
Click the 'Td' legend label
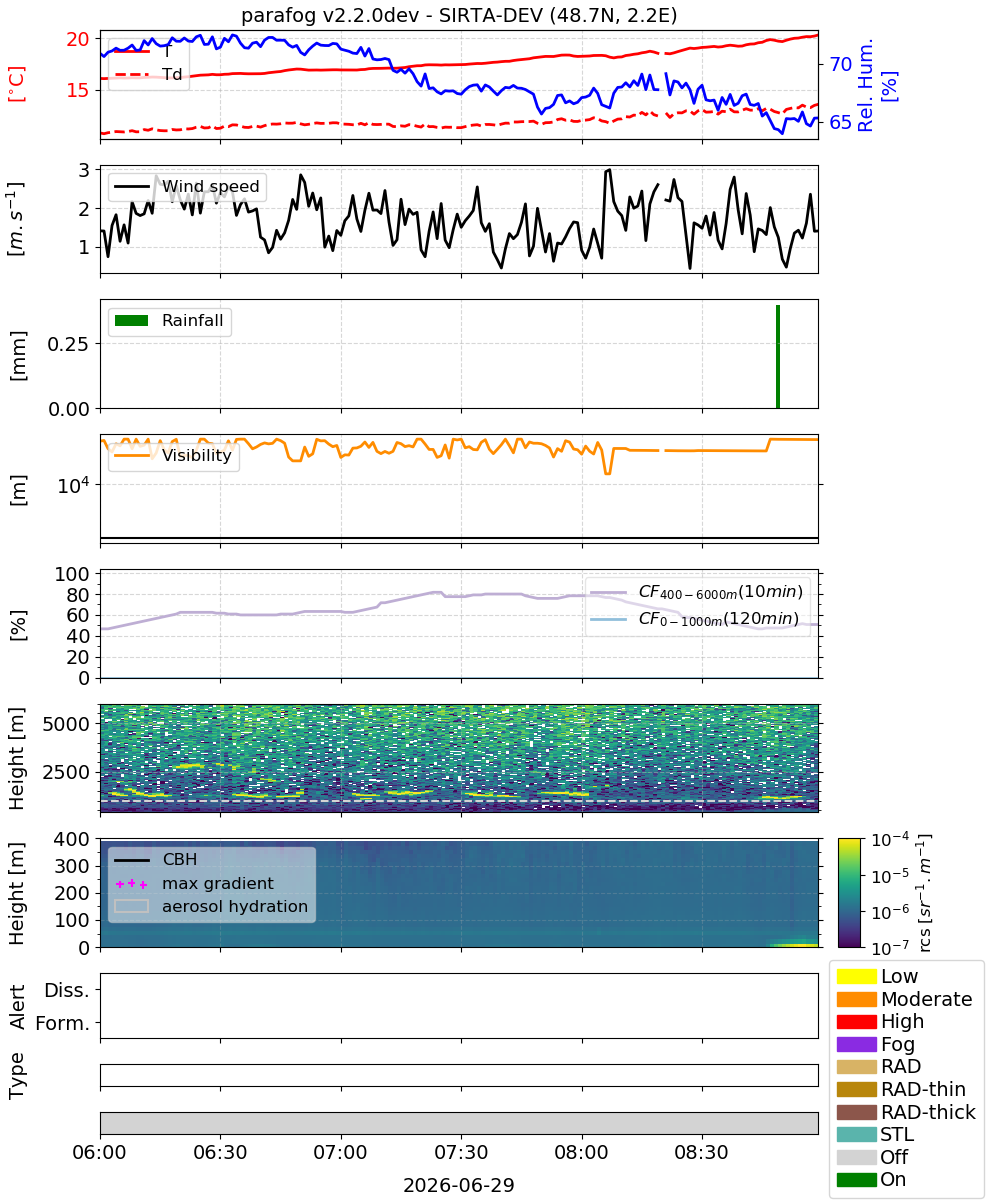[x=172, y=74]
